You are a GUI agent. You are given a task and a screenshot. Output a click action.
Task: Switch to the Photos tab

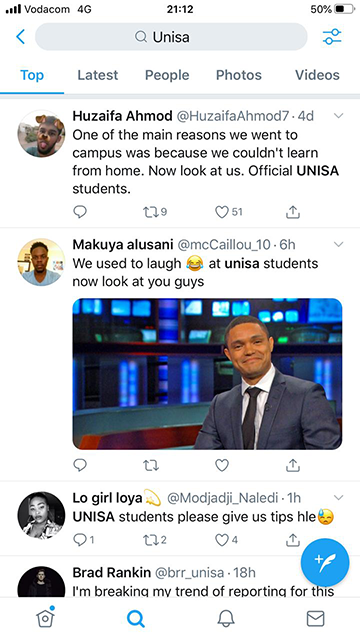239,75
